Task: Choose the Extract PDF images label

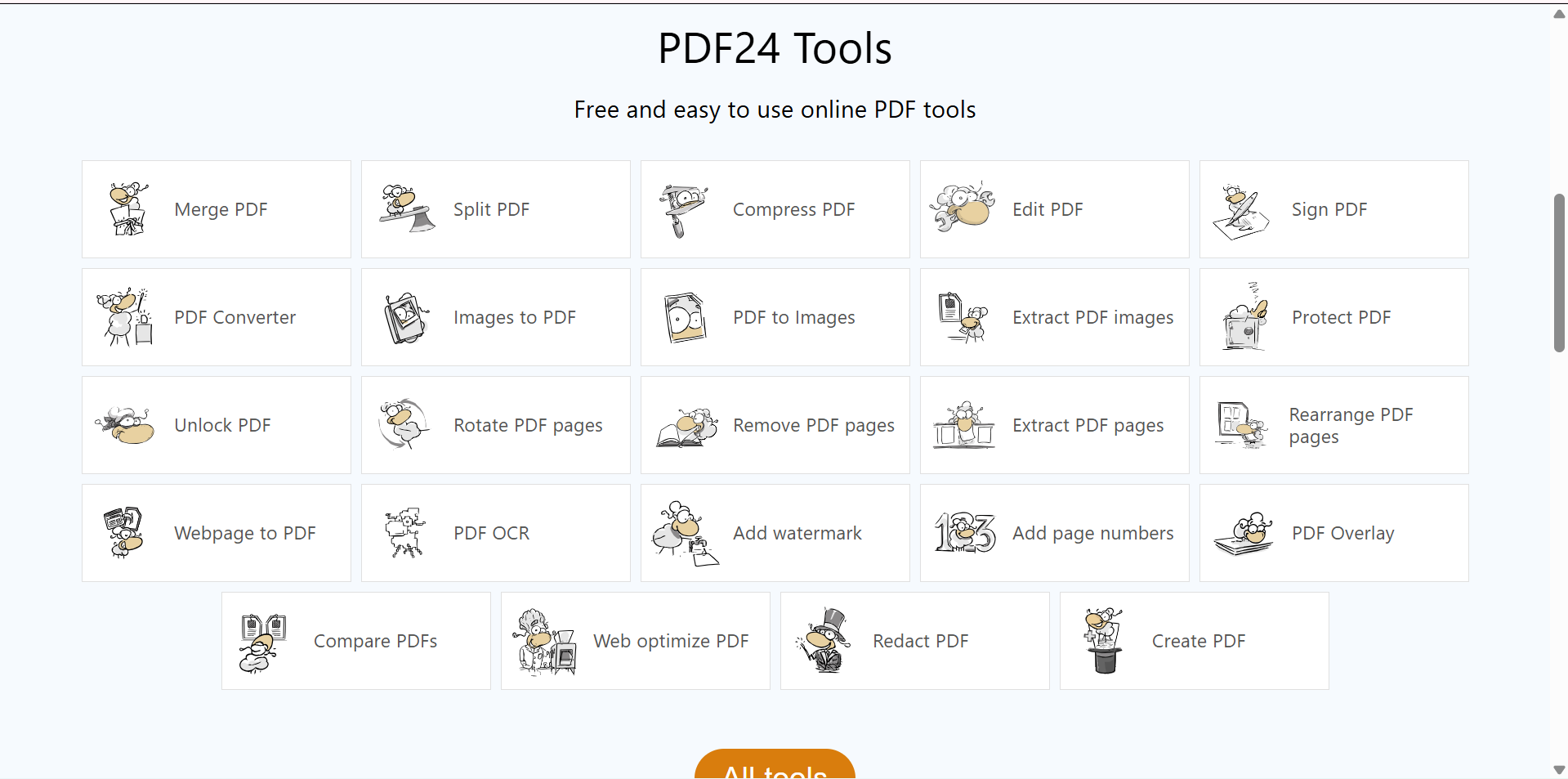Action: (1092, 317)
